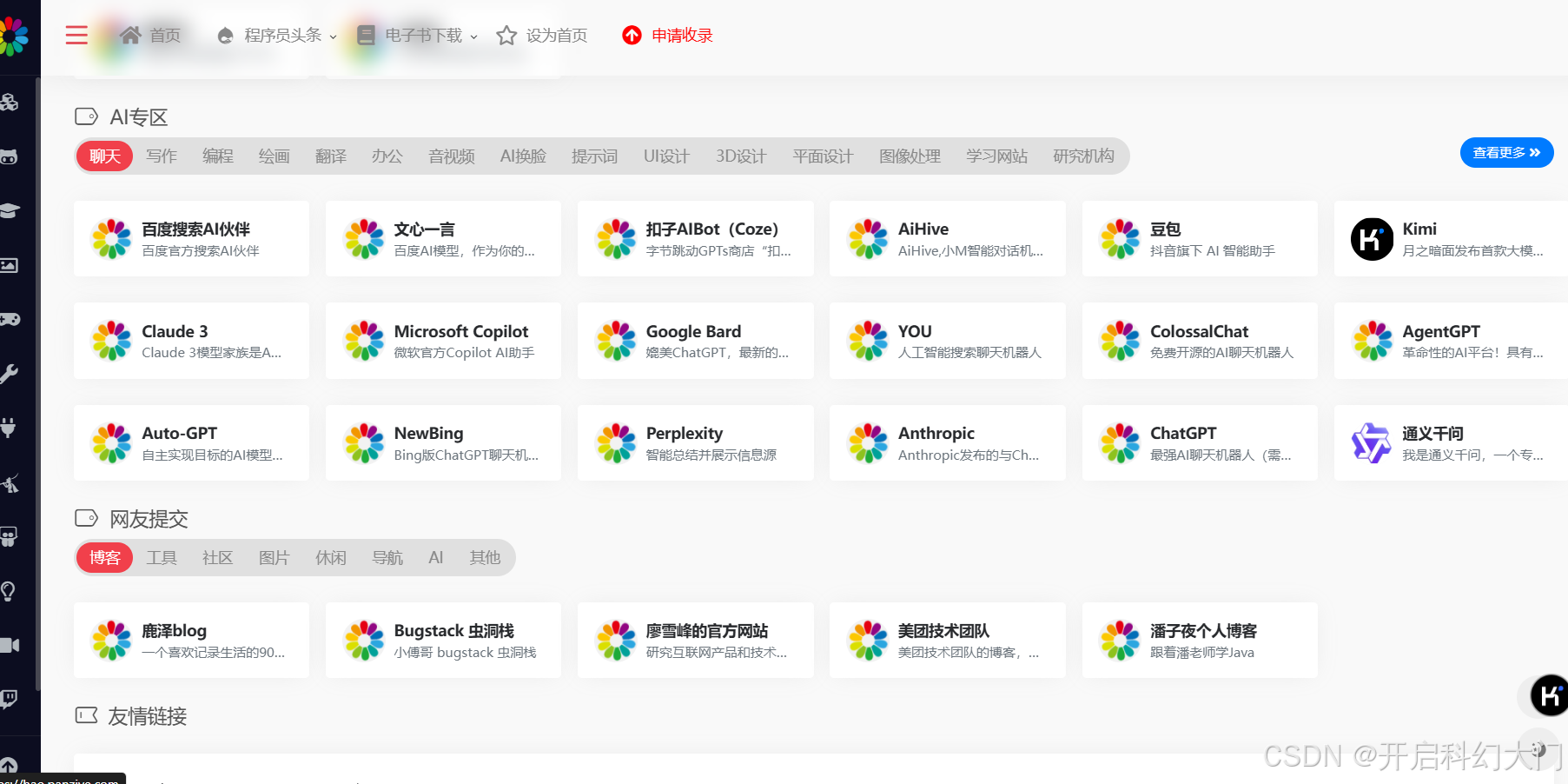The height and width of the screenshot is (784, 1568).
Task: Click the flower icon on Claude 3 card
Action: pos(112,341)
